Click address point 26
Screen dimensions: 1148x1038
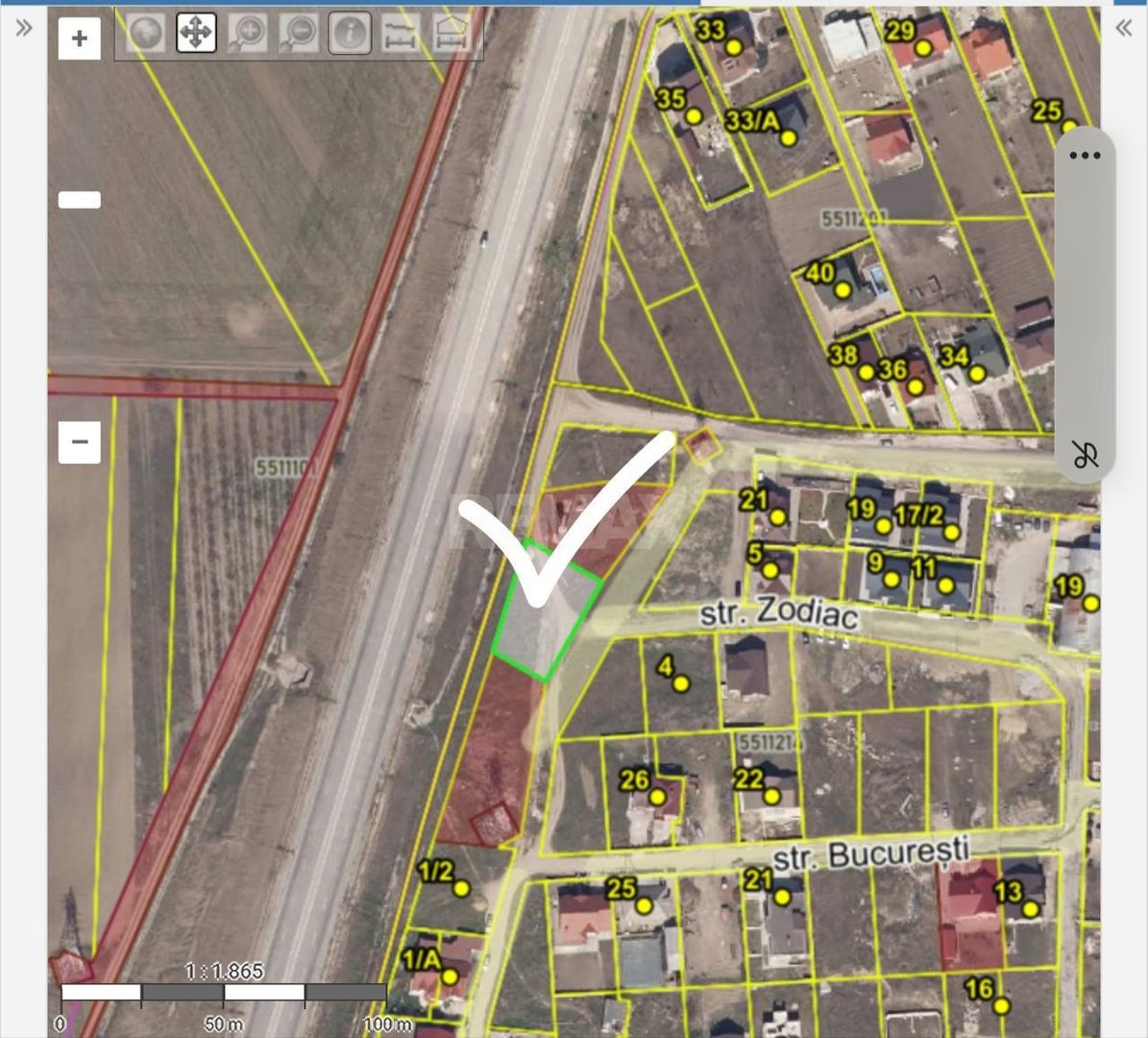[x=657, y=796]
